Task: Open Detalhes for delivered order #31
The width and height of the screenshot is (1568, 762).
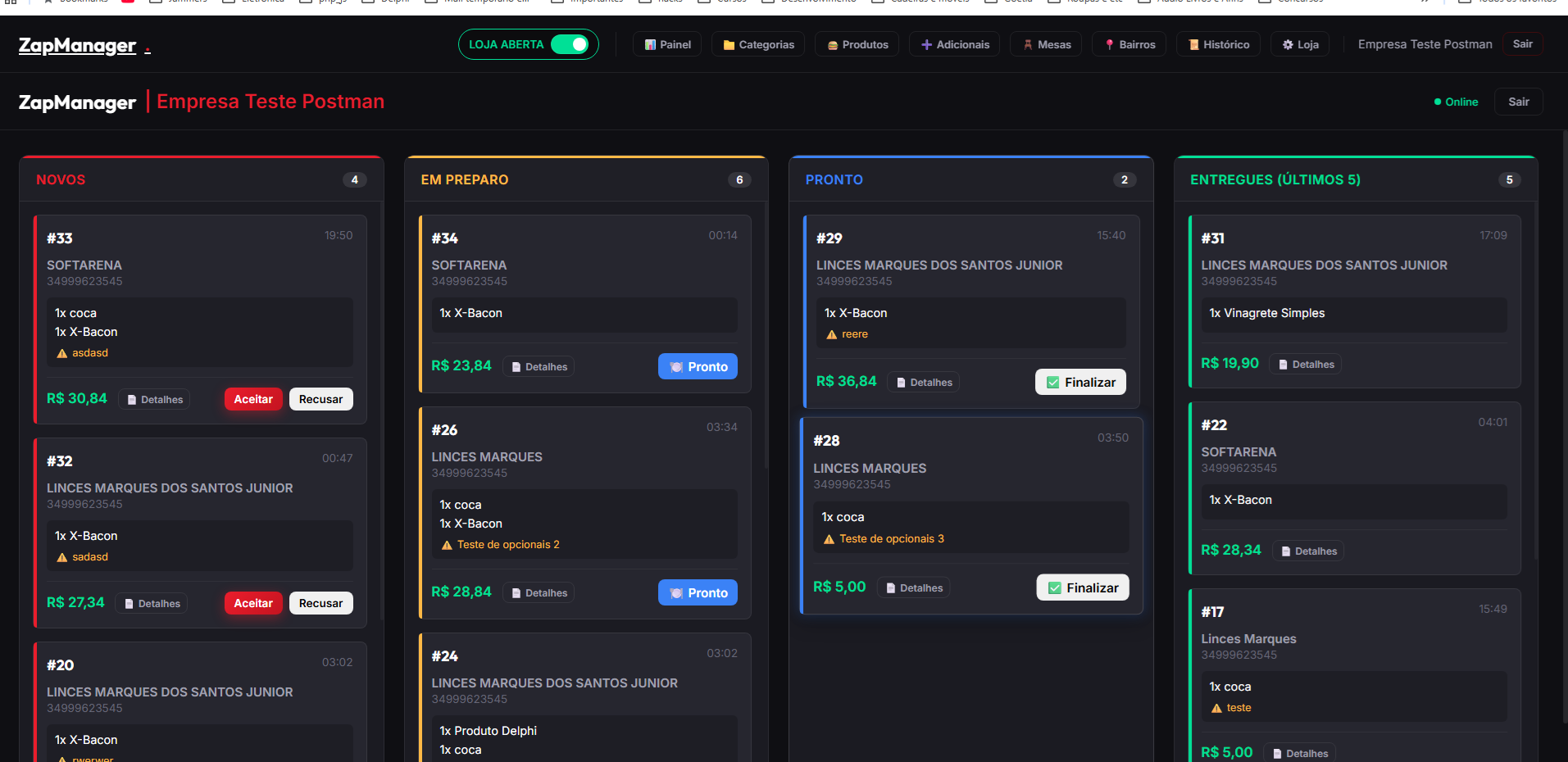Action: coord(1306,364)
